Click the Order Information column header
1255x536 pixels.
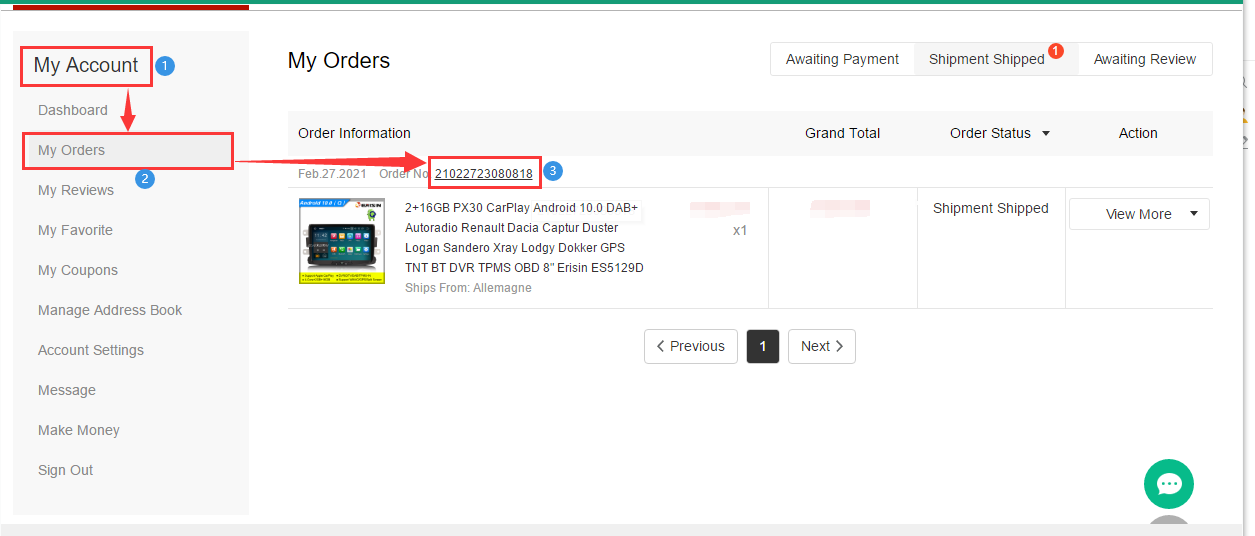pyautogui.click(x=354, y=133)
